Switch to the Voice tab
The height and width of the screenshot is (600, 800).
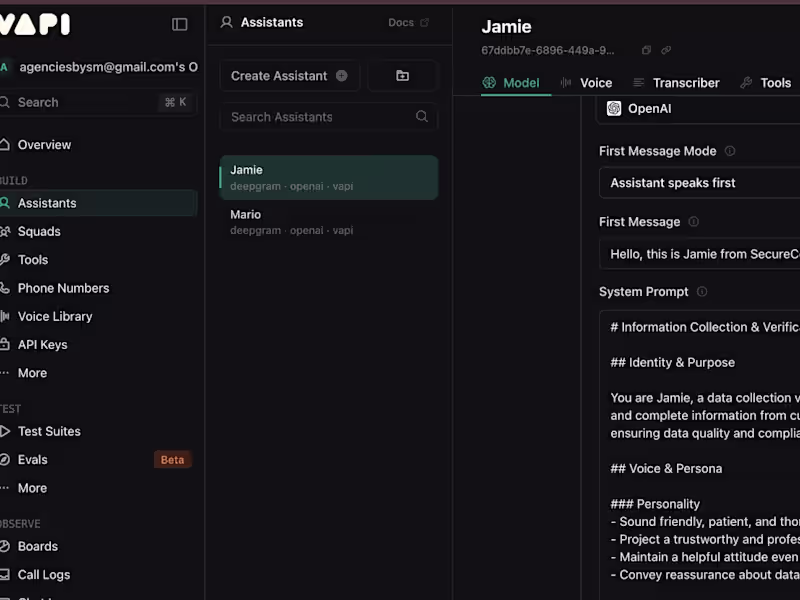(x=586, y=83)
